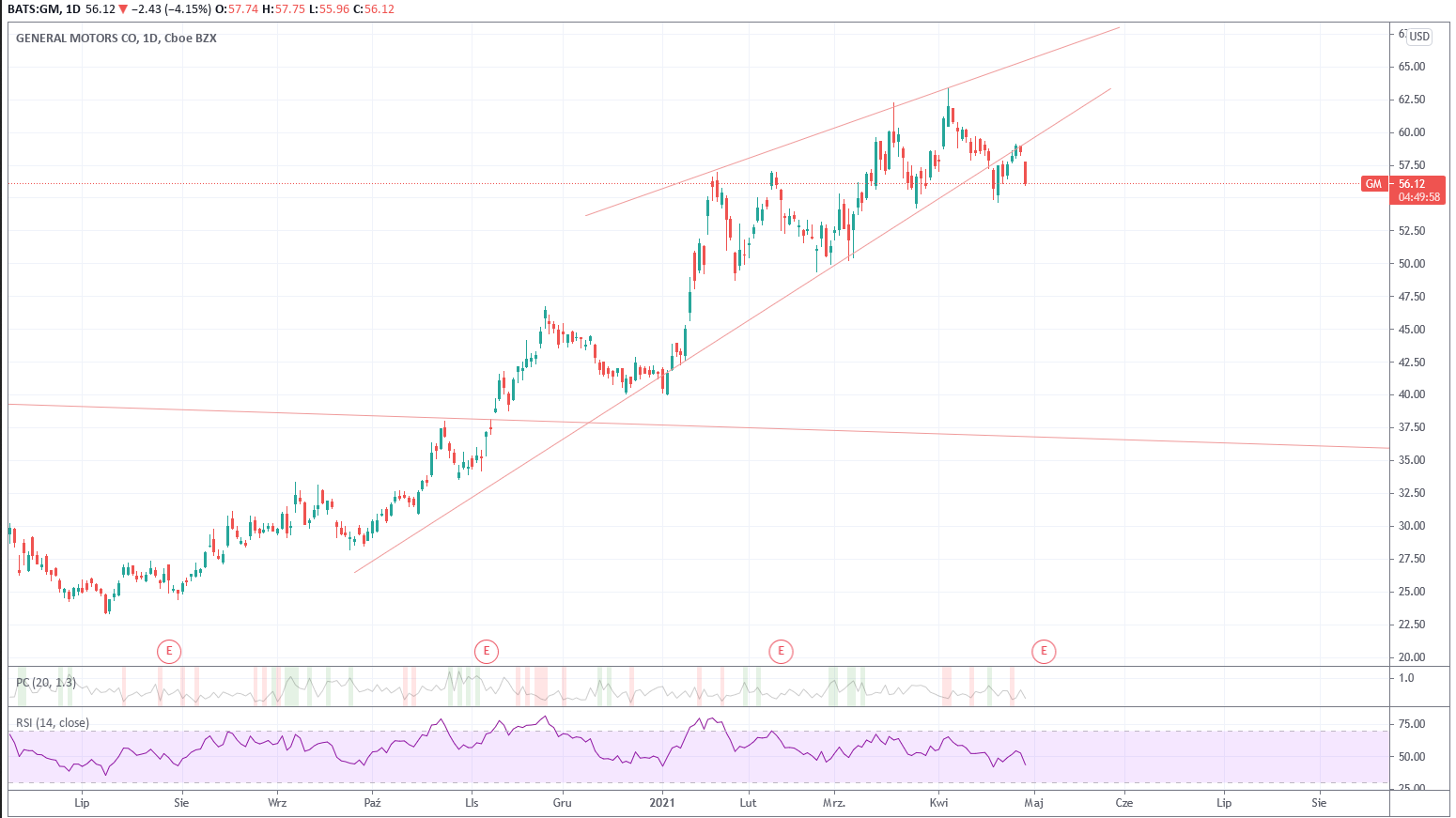Screen dimensions: 1456x818
Task: Click the upcoming earnings marker near Maj
Action: (x=1043, y=651)
